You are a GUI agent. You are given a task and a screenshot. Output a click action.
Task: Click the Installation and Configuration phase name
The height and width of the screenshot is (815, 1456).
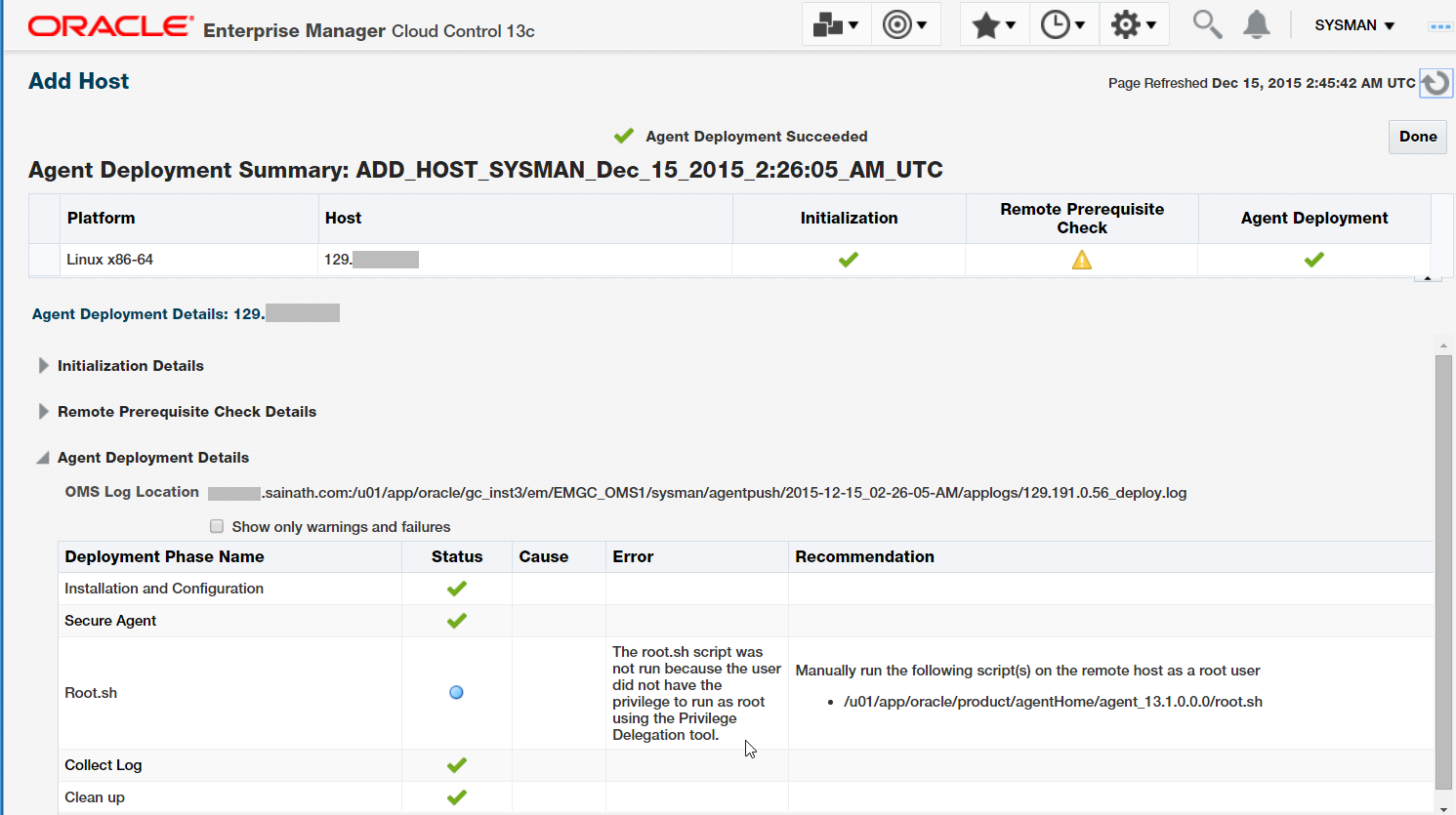point(164,589)
